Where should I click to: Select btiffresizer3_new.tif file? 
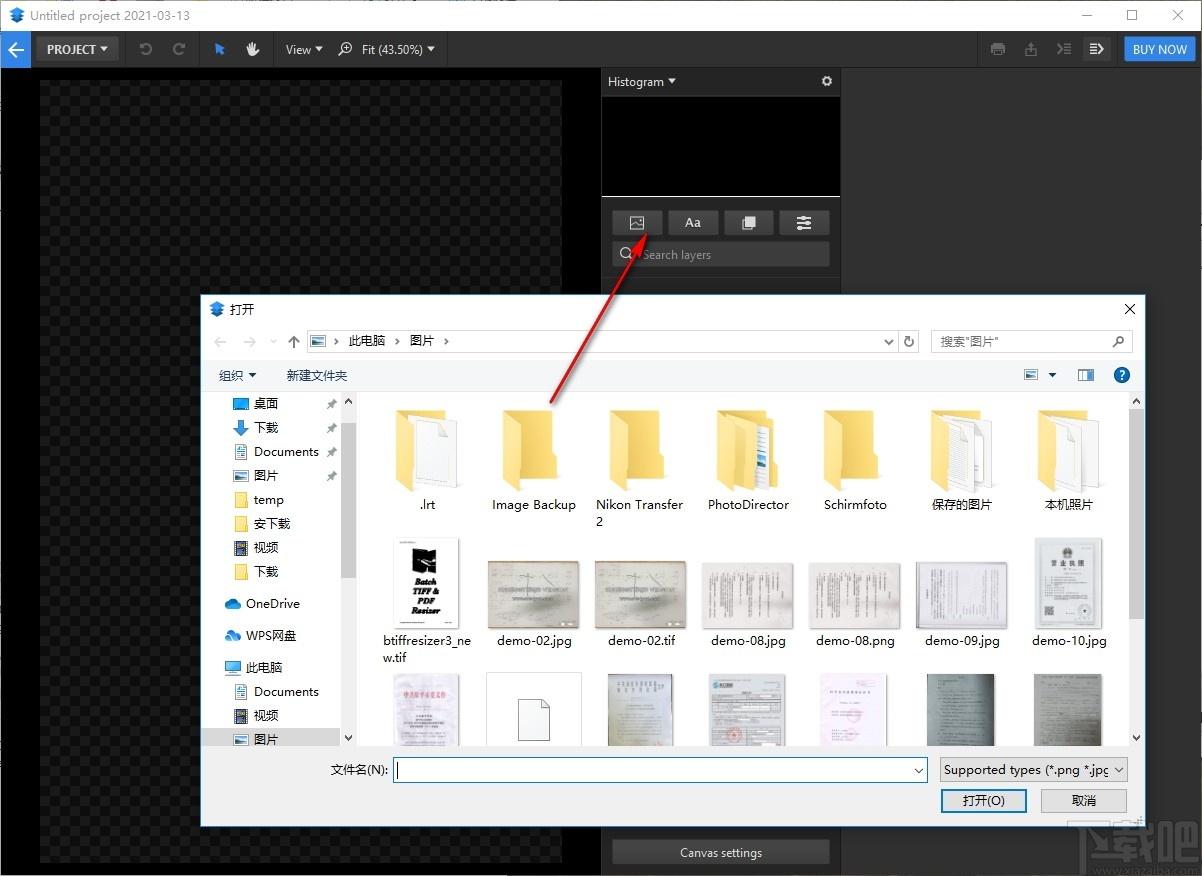click(x=427, y=601)
